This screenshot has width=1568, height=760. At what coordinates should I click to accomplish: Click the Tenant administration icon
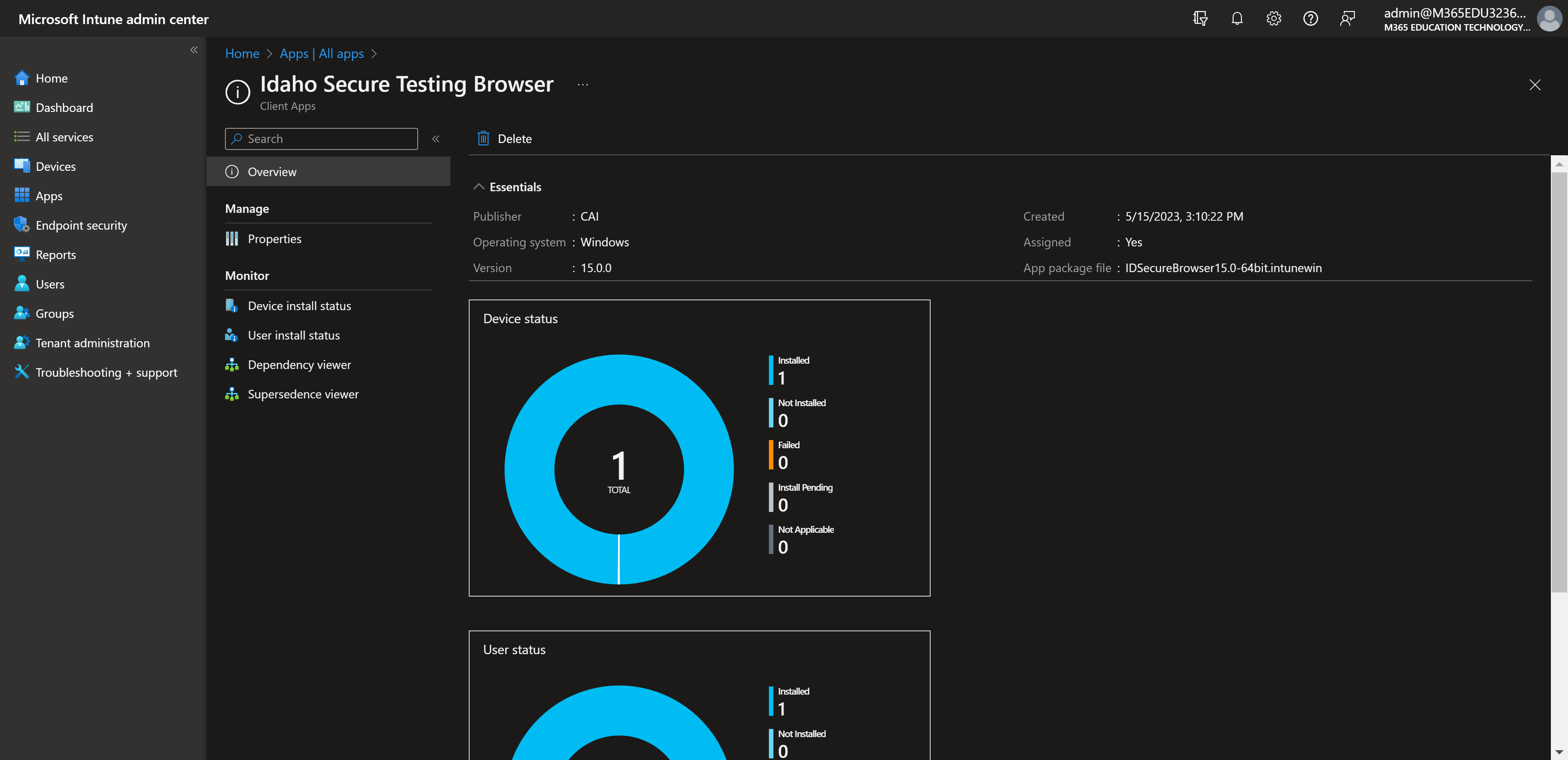point(22,342)
